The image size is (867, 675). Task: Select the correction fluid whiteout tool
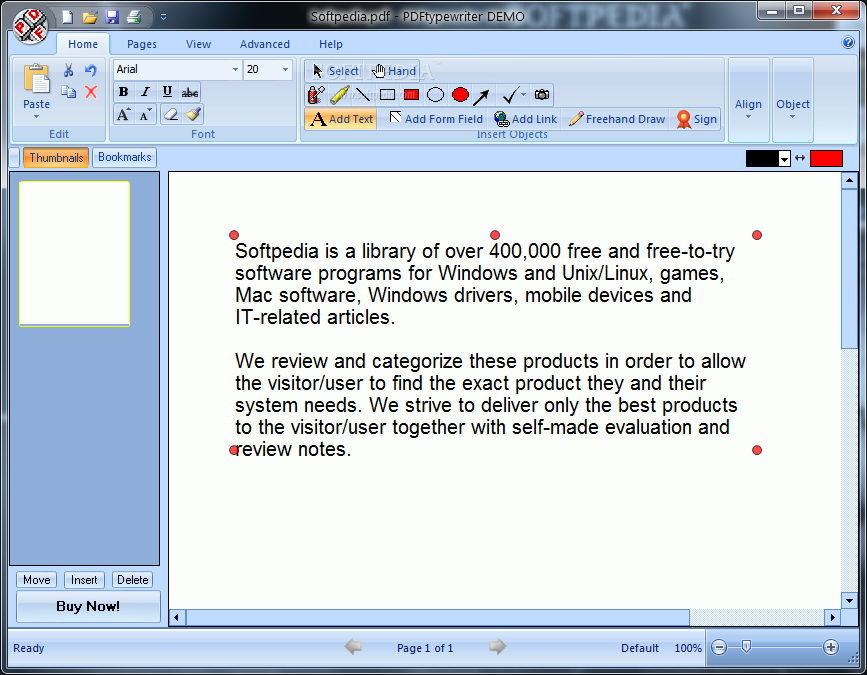tap(316, 95)
